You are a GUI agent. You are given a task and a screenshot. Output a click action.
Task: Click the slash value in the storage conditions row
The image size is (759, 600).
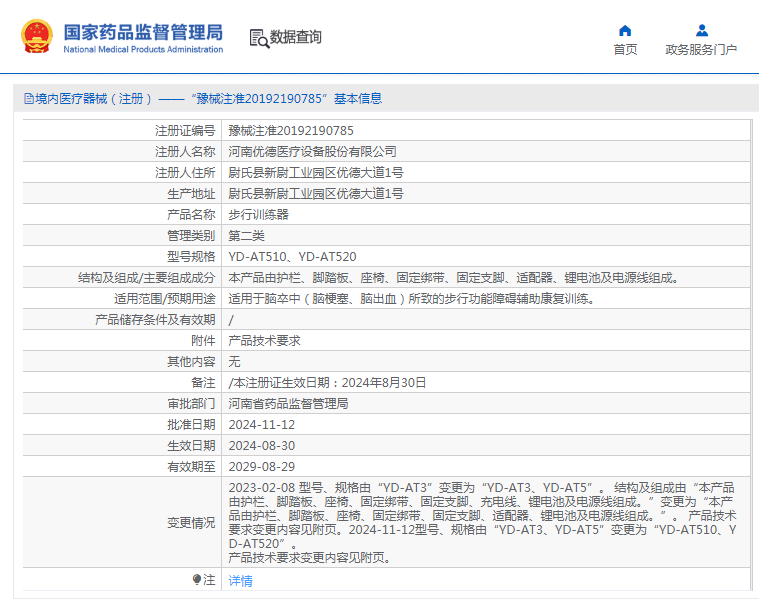pos(231,320)
